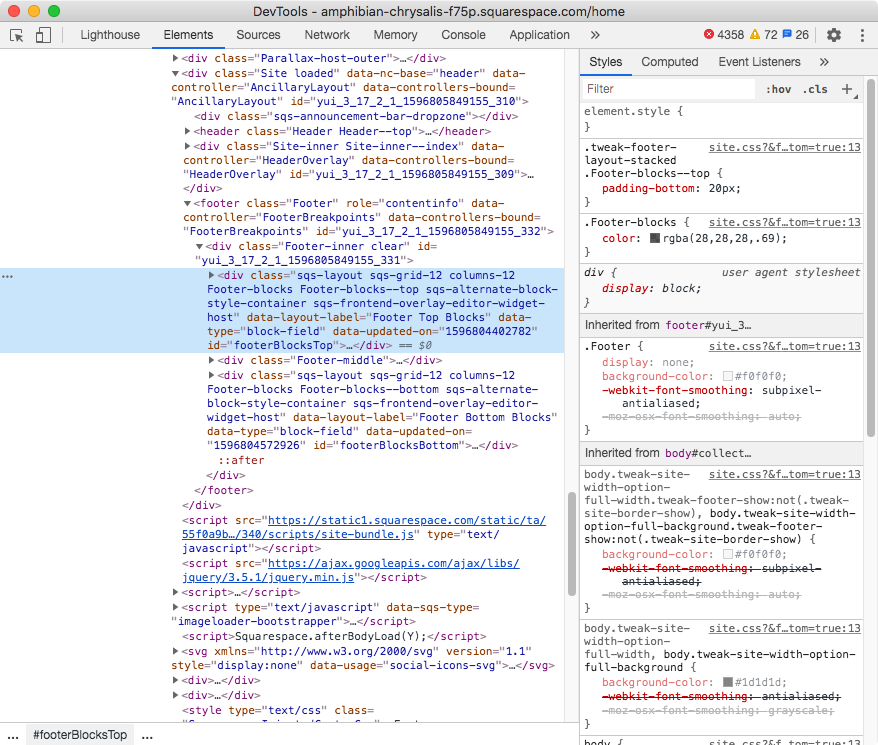Expand the Footer-middle div

pos(211,360)
